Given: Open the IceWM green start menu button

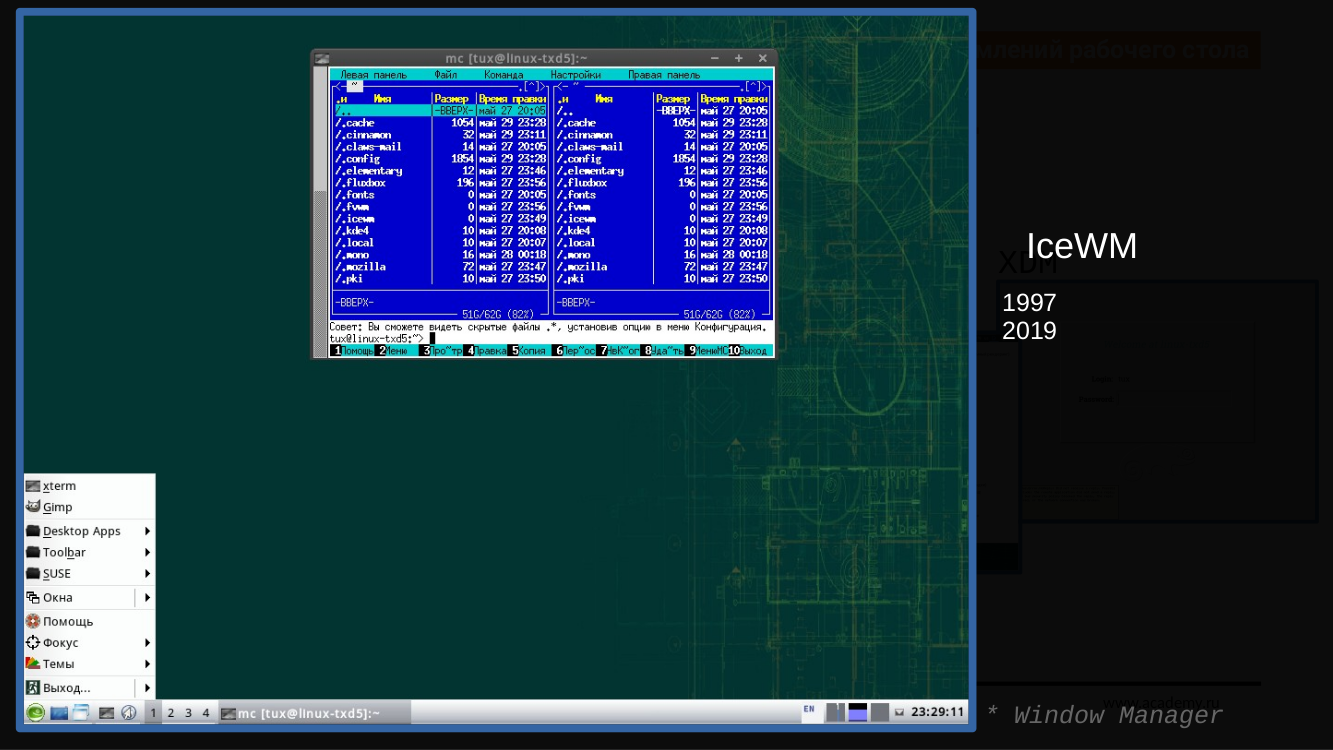Looking at the screenshot, I should 35,713.
